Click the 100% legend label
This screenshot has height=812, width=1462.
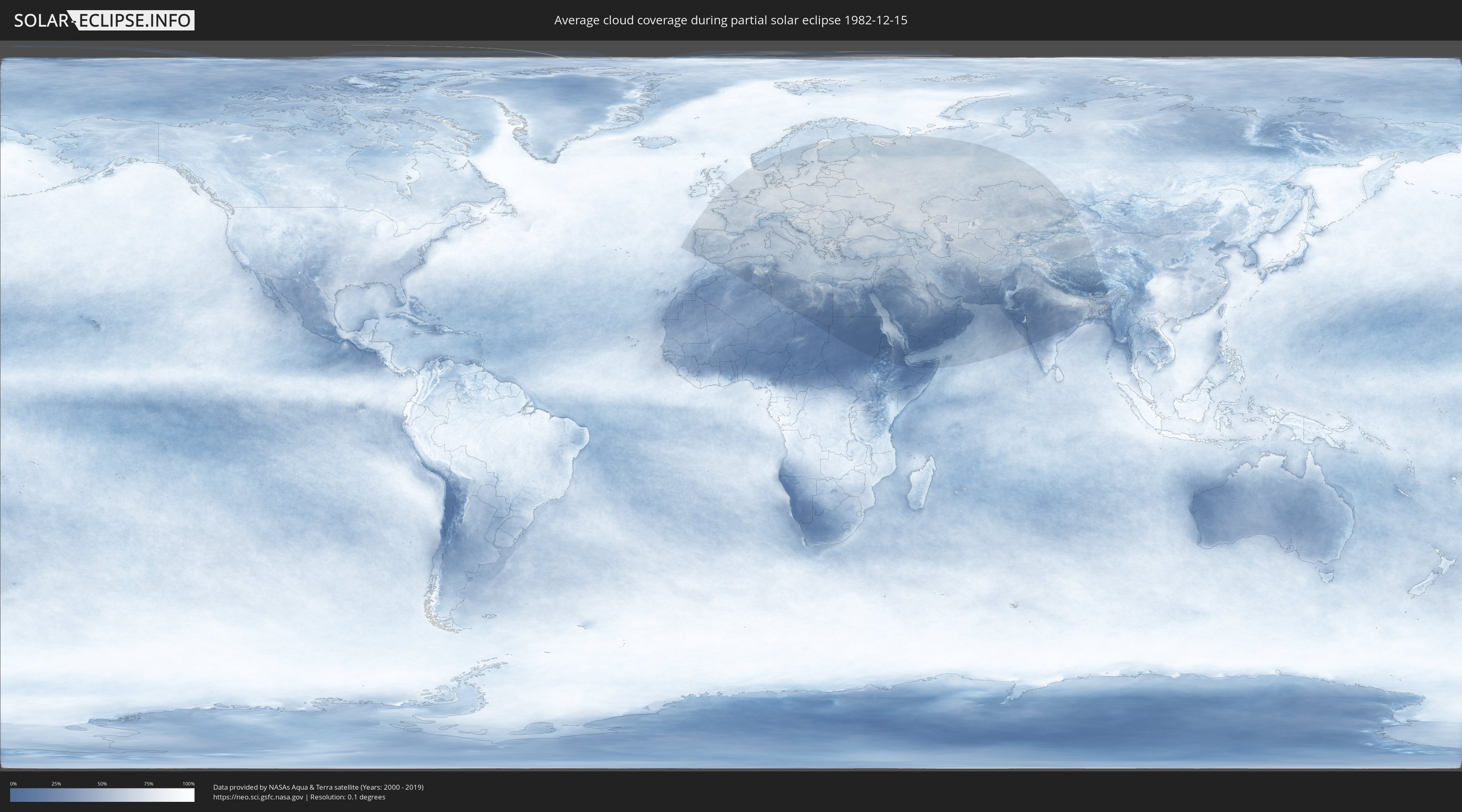[x=188, y=784]
